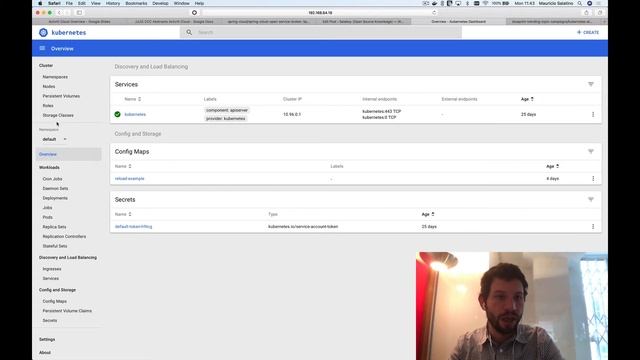
Task: Open actions menu for reload-example config map
Action: coord(593,178)
